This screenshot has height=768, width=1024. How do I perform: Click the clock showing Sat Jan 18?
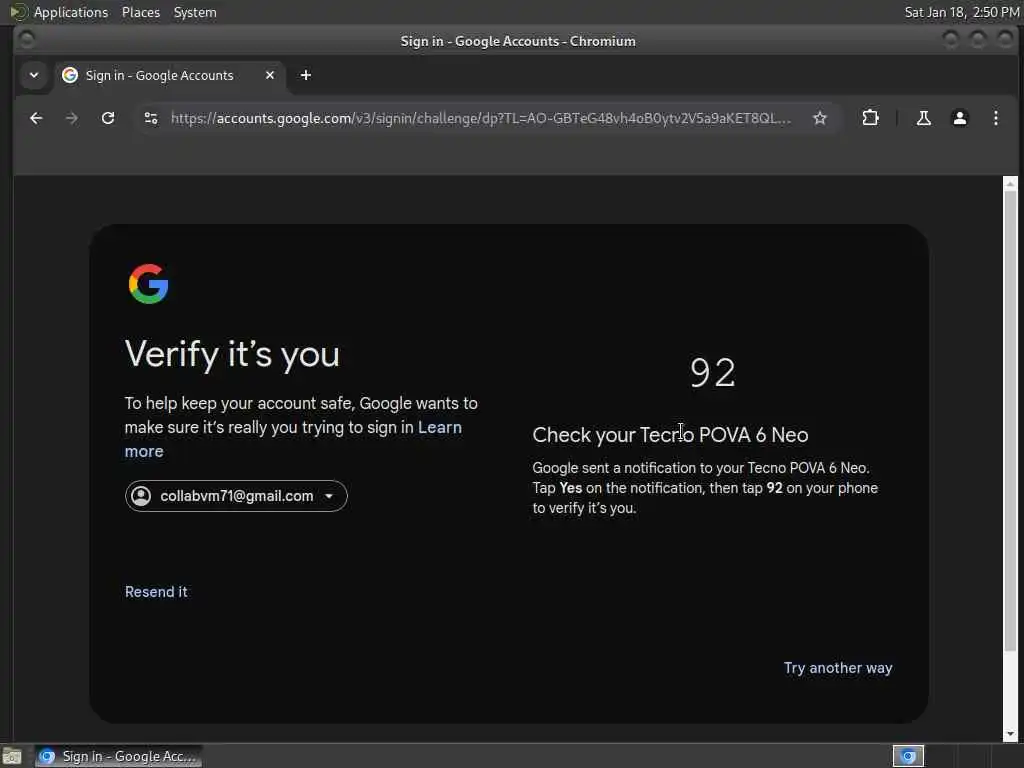[x=961, y=12]
